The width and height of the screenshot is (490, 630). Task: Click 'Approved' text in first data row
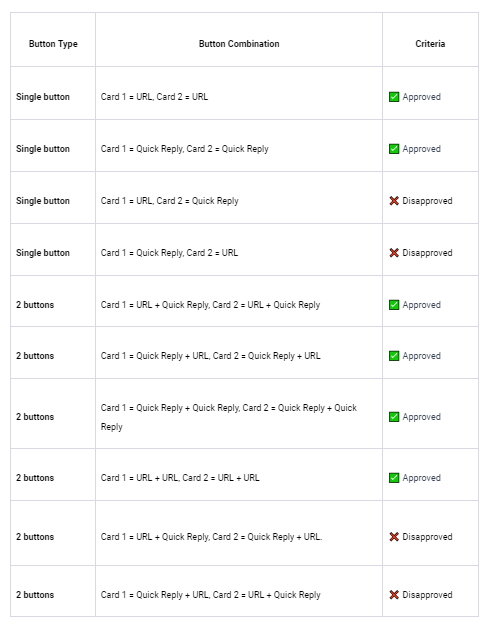[x=422, y=97]
